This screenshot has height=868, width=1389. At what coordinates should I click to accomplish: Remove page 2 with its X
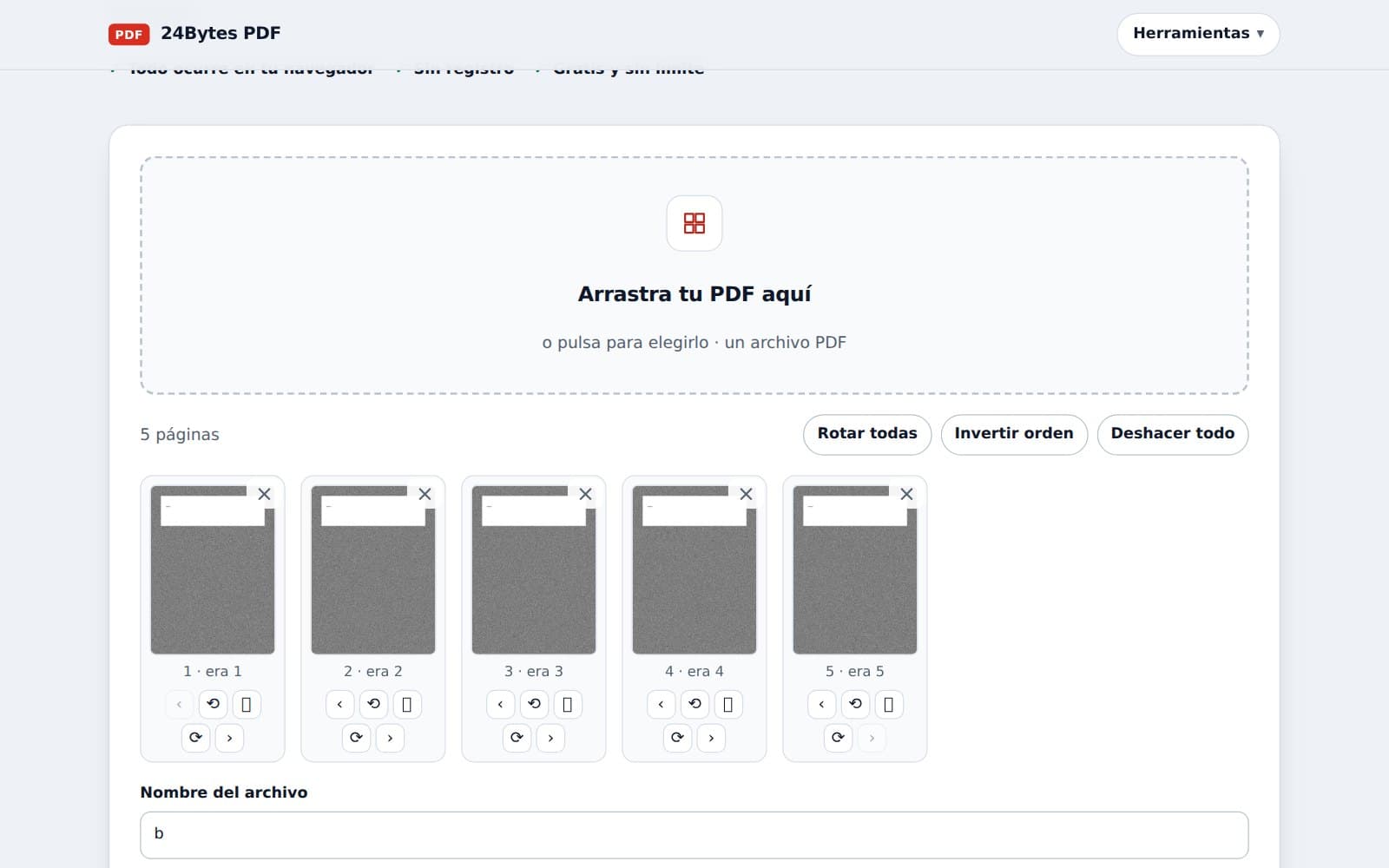coord(425,494)
